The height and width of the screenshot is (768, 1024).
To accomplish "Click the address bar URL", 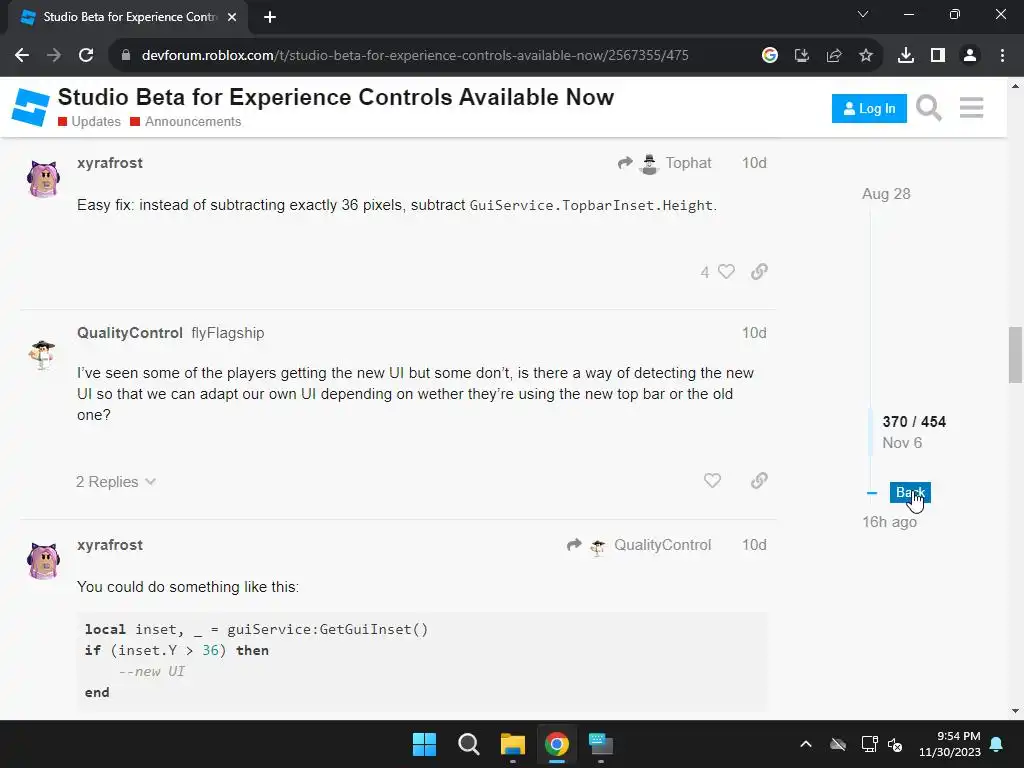I will click(415, 56).
